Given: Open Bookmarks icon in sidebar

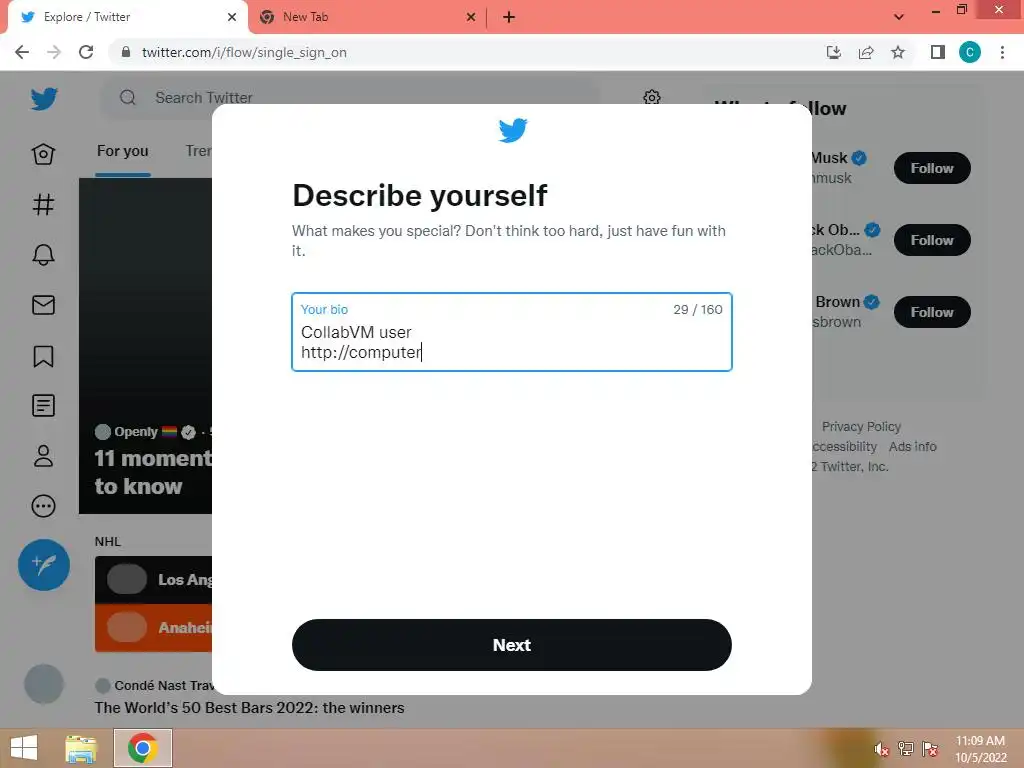Looking at the screenshot, I should pos(43,356).
